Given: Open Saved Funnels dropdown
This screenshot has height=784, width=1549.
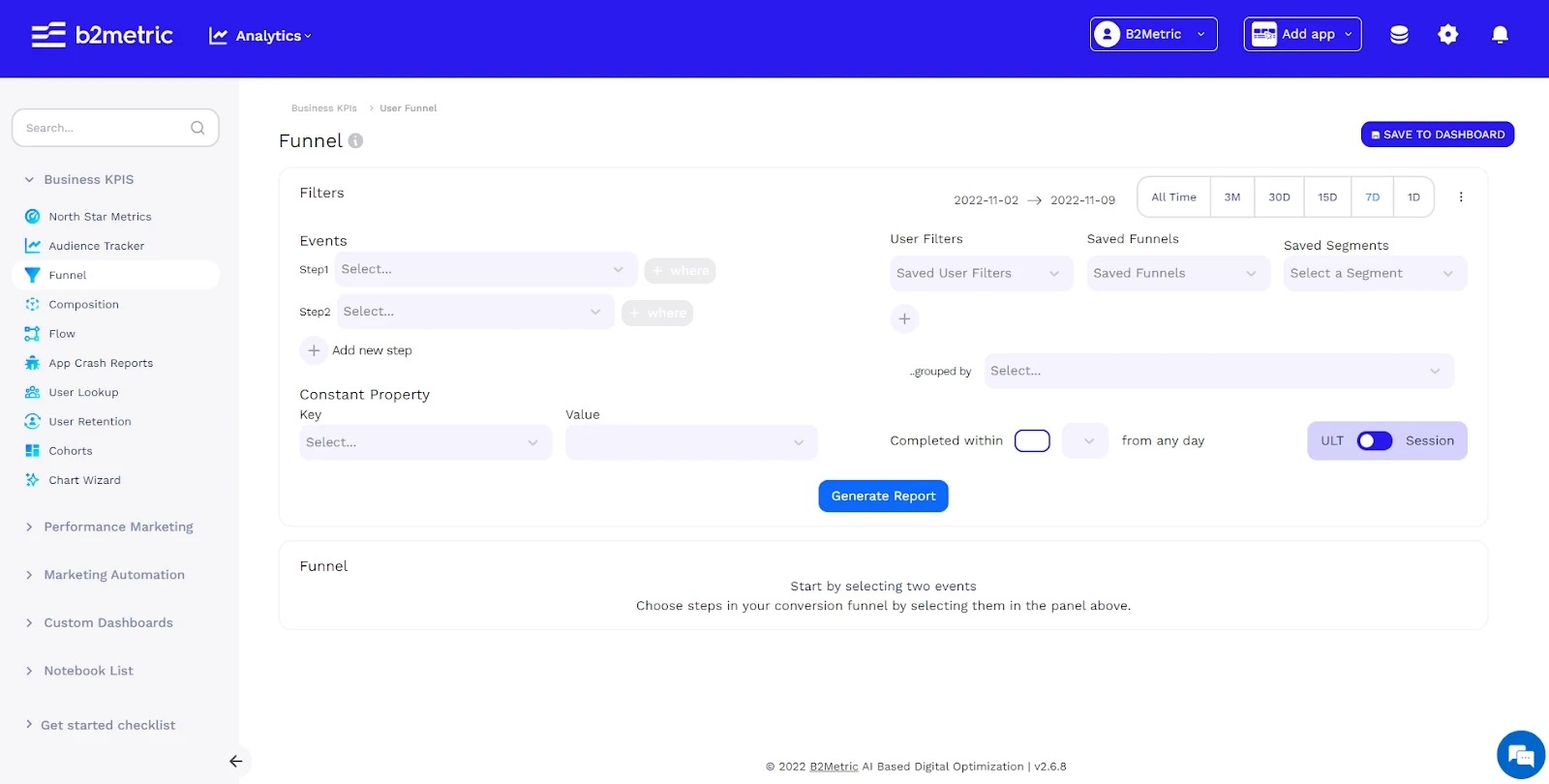Looking at the screenshot, I should click(1178, 273).
